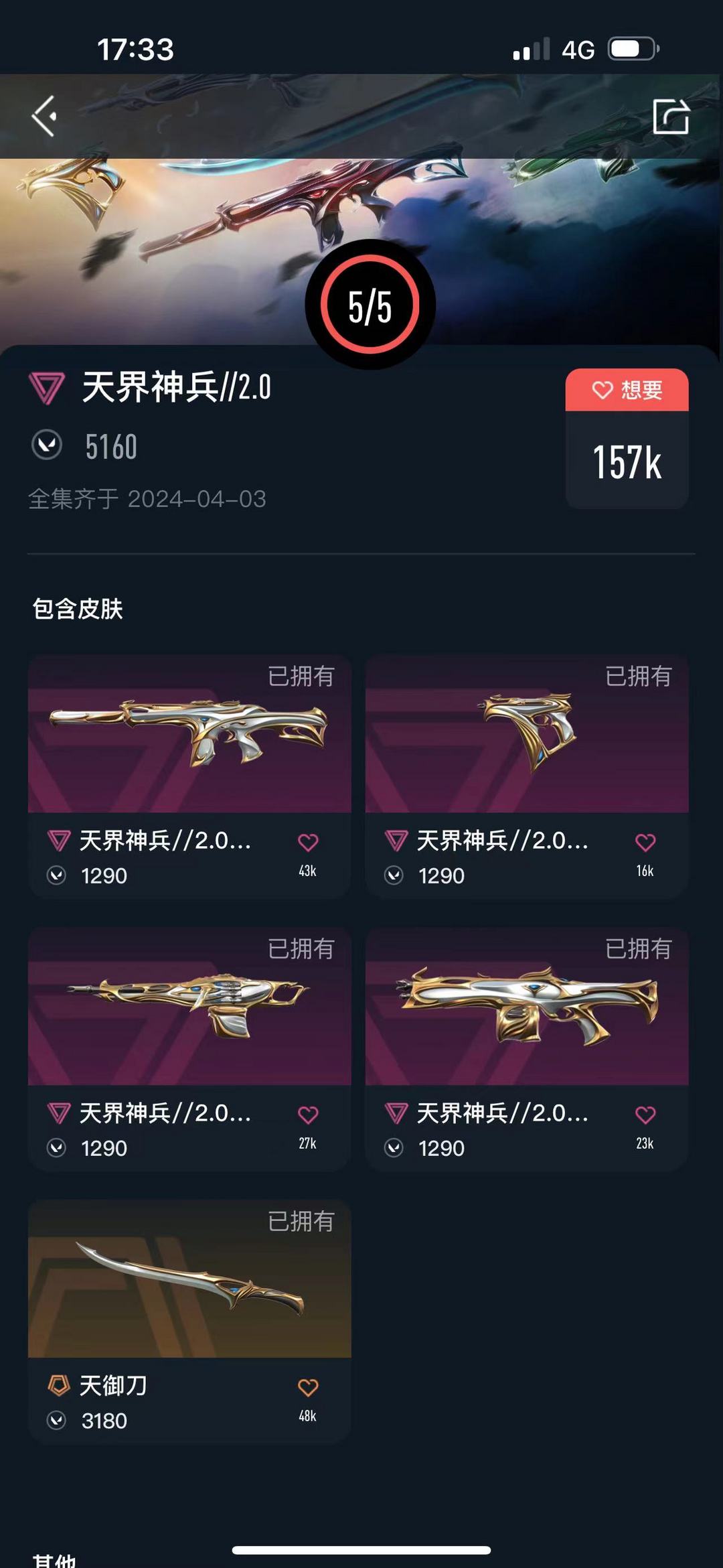Tap the pink tier icon beside bundle title

coord(47,388)
